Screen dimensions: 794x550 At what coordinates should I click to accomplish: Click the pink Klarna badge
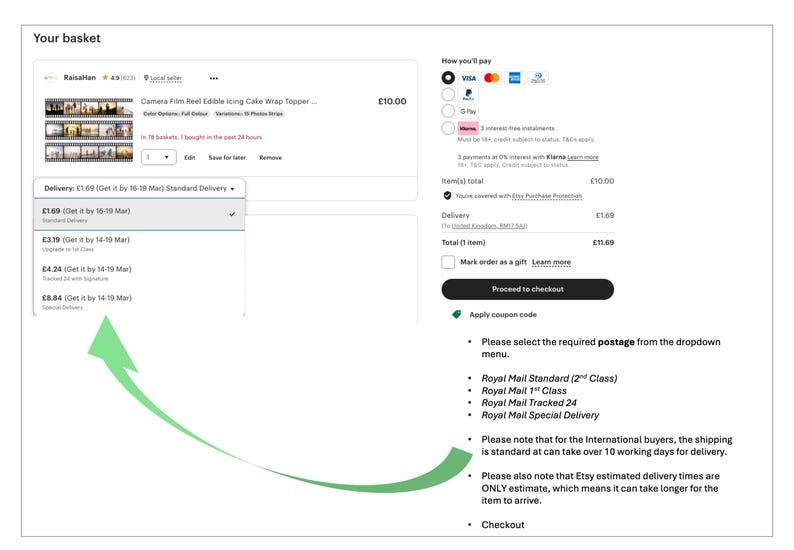pyautogui.click(x=468, y=128)
